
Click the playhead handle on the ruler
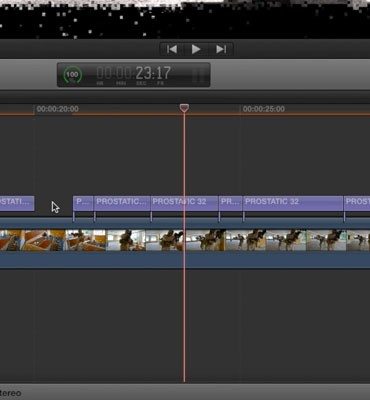coord(184,108)
